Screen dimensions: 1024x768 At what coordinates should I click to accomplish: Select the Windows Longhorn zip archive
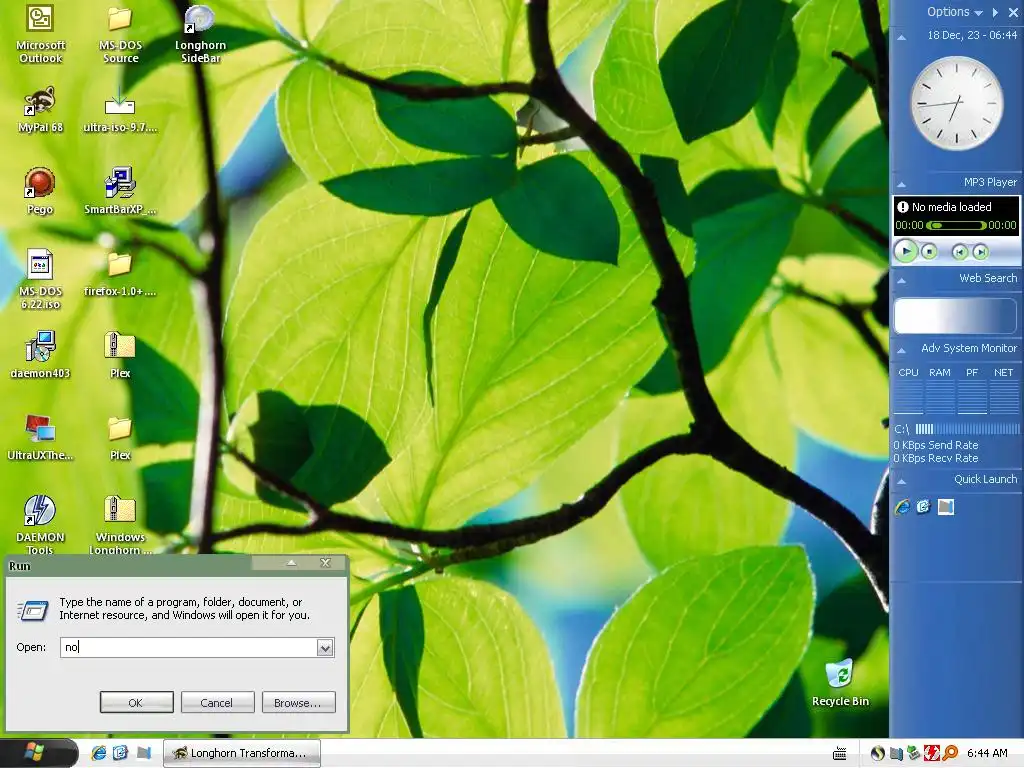[120, 524]
